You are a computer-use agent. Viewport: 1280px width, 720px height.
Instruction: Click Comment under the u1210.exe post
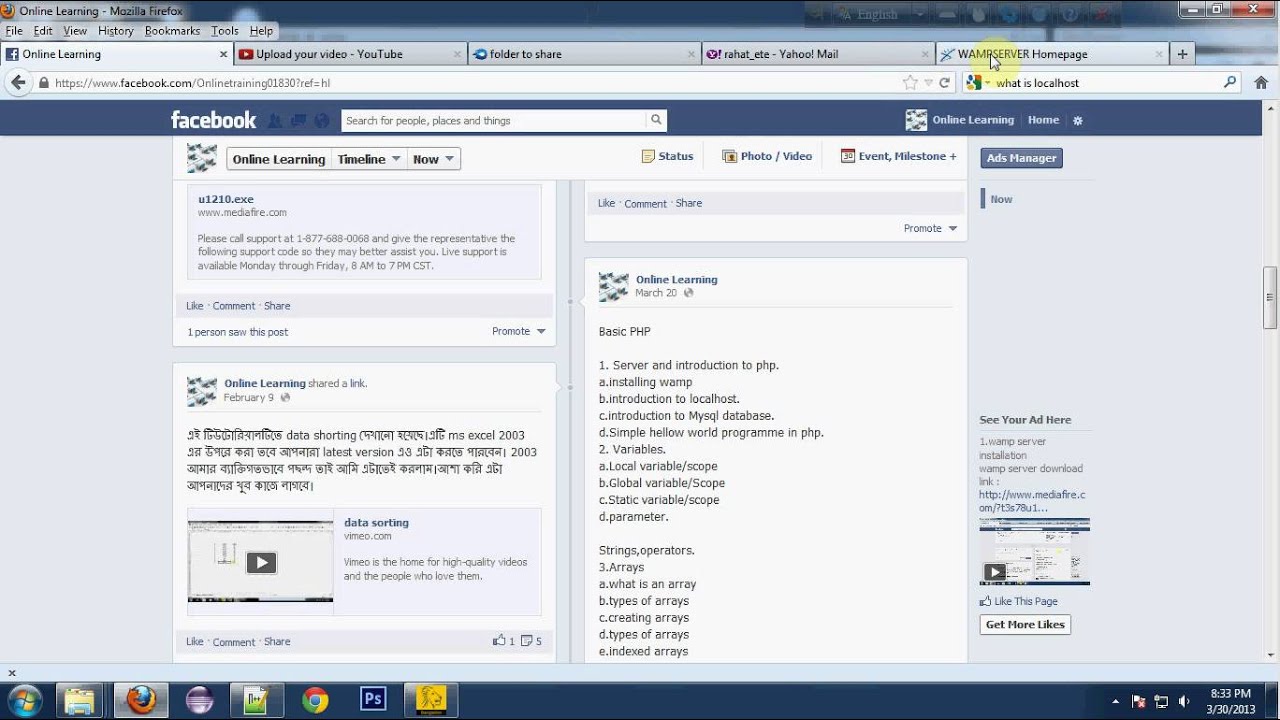tap(233, 306)
